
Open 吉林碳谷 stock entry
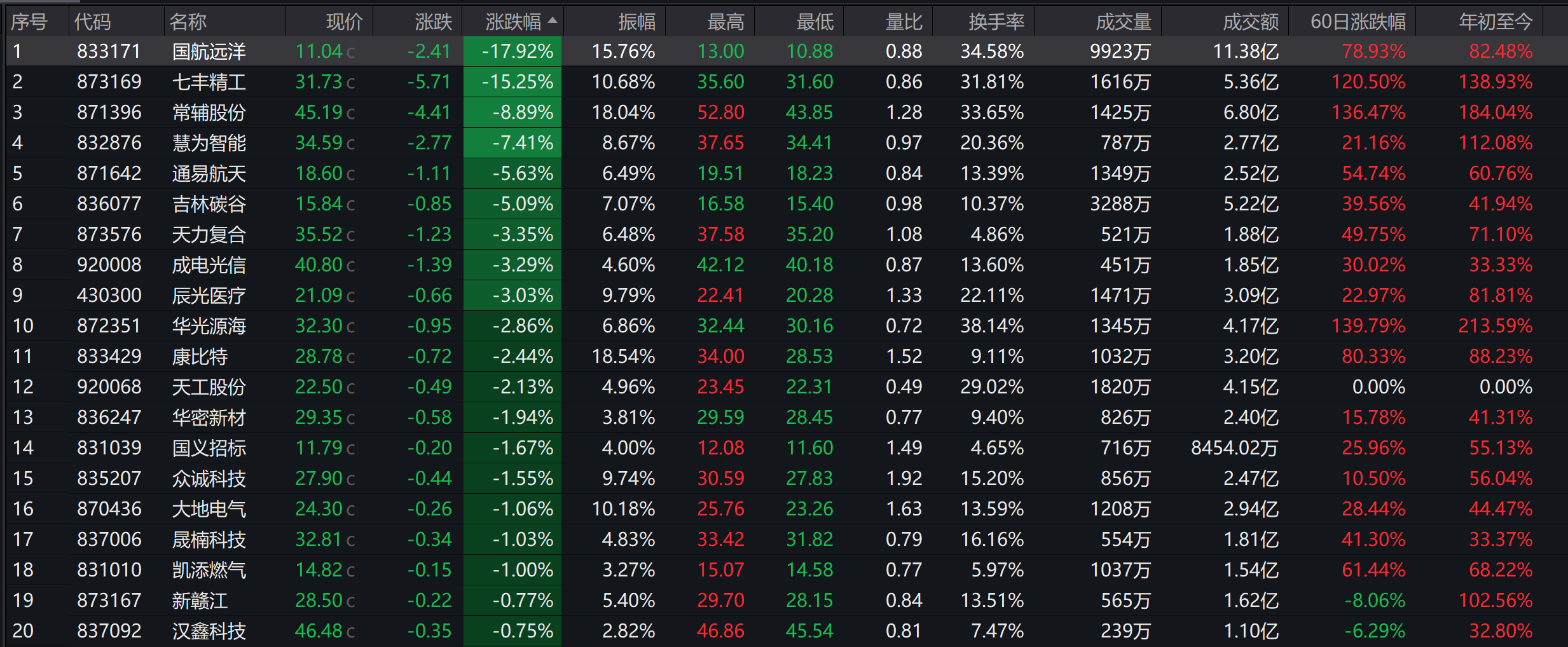[209, 204]
